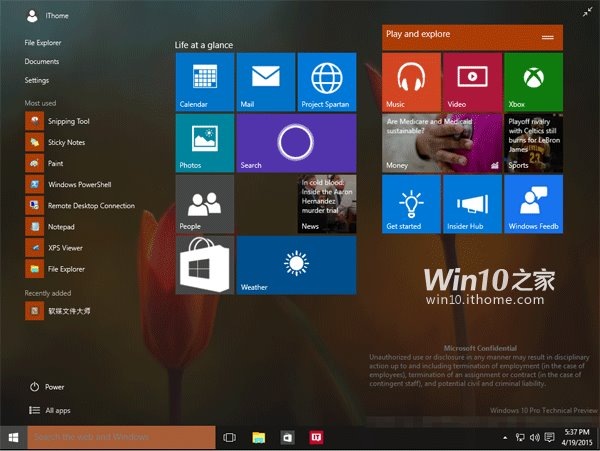Click the Power button
This screenshot has width=600, height=451.
coord(47,387)
